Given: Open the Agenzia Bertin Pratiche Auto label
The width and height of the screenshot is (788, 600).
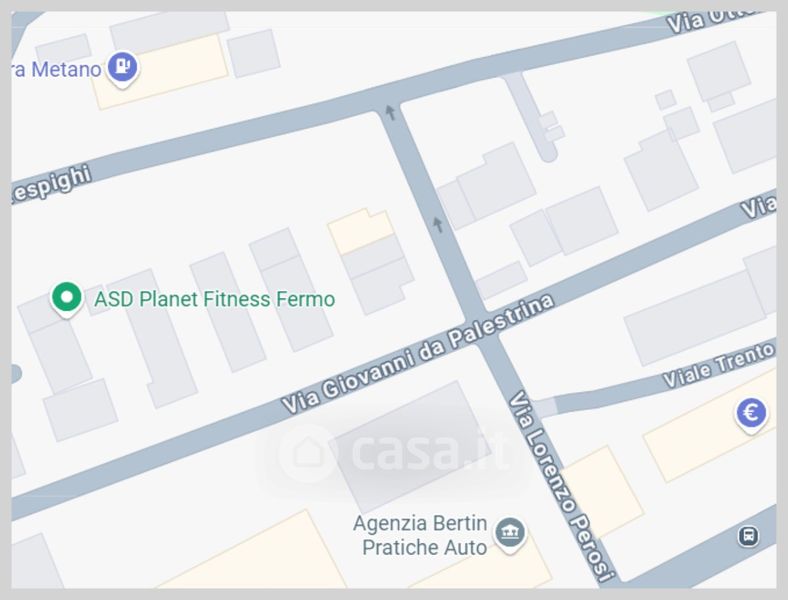Looking at the screenshot, I should (x=420, y=535).
